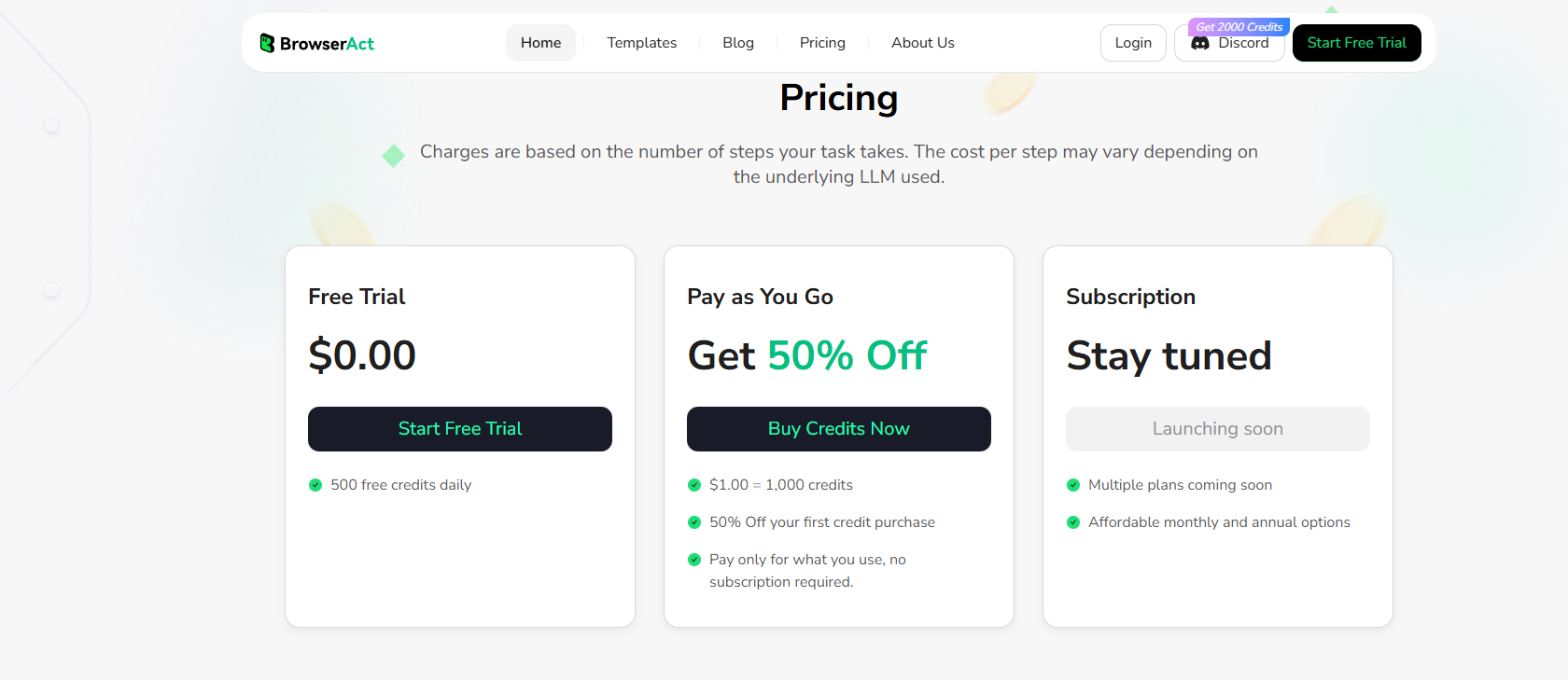The image size is (1568, 680).
Task: Click the Get 2000 Credits badge
Action: click(x=1239, y=27)
